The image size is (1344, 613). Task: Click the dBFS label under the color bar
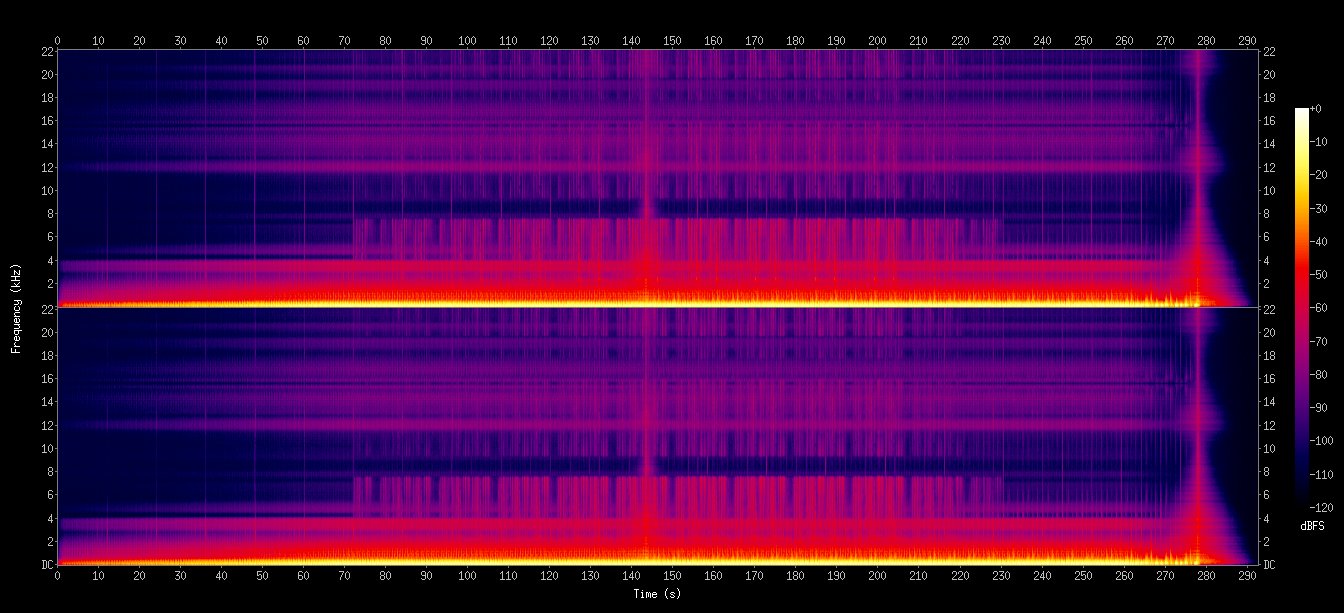tap(1312, 525)
